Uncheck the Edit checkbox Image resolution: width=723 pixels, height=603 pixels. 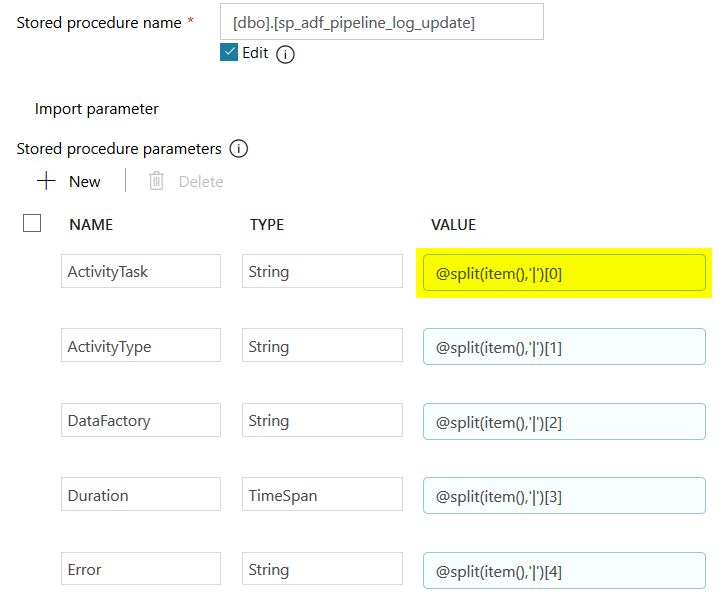(x=229, y=53)
